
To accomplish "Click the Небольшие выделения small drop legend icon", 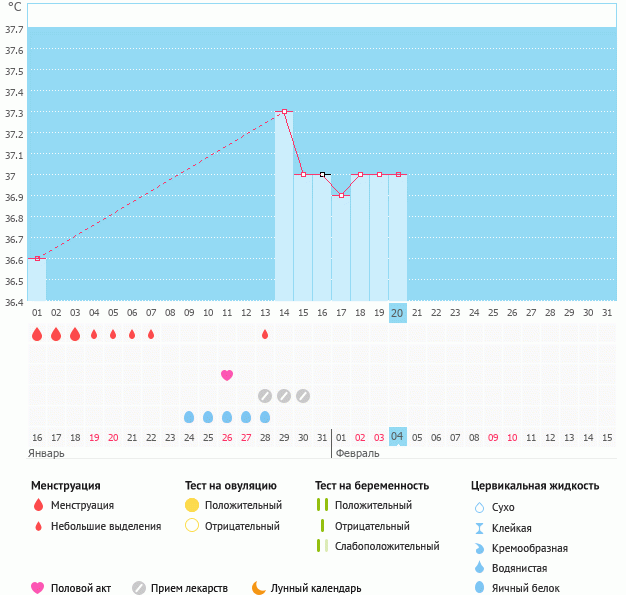I will click(38, 526).
